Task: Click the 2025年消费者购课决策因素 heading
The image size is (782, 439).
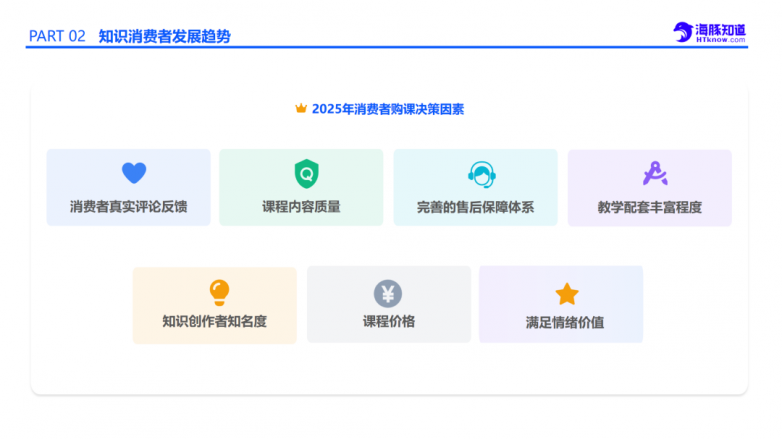Action: pyautogui.click(x=388, y=109)
